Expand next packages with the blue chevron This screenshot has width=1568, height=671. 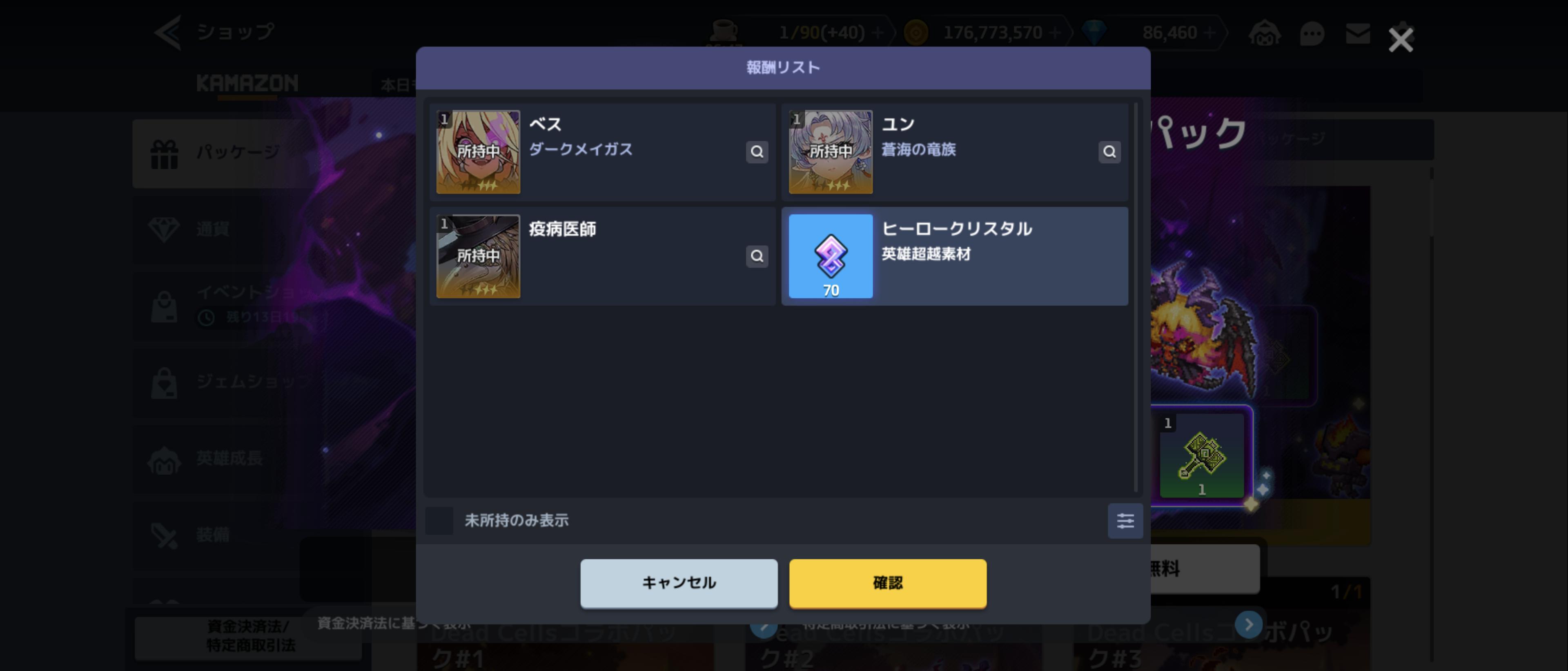(1248, 624)
